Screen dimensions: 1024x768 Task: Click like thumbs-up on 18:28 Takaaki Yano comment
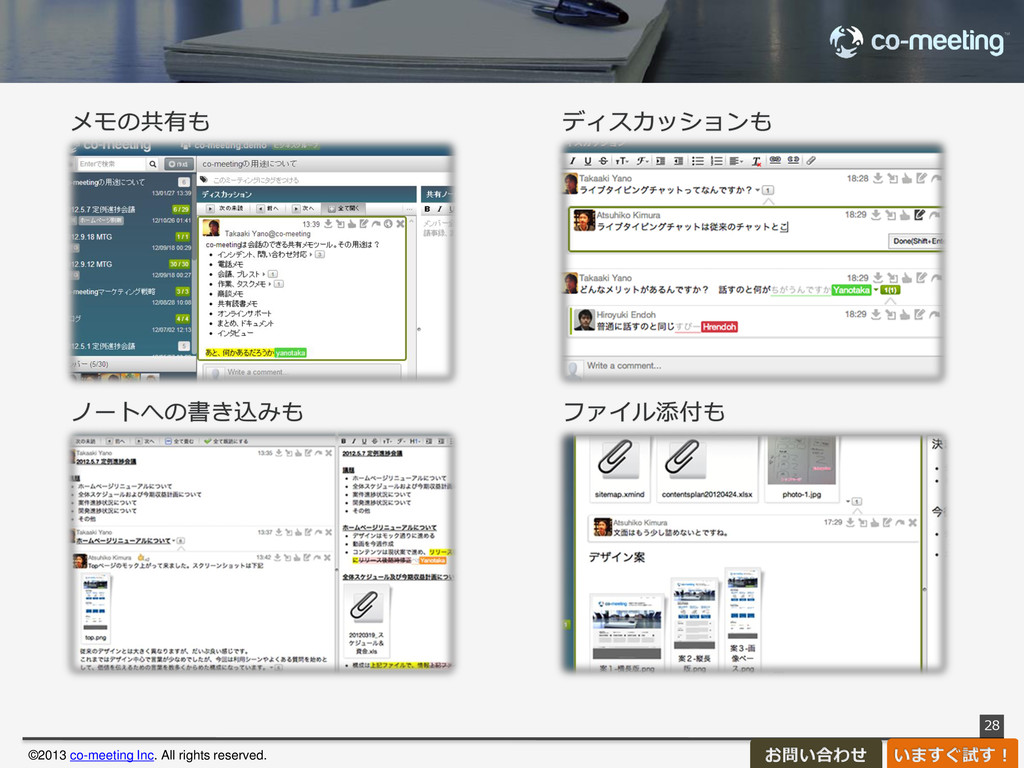[906, 178]
